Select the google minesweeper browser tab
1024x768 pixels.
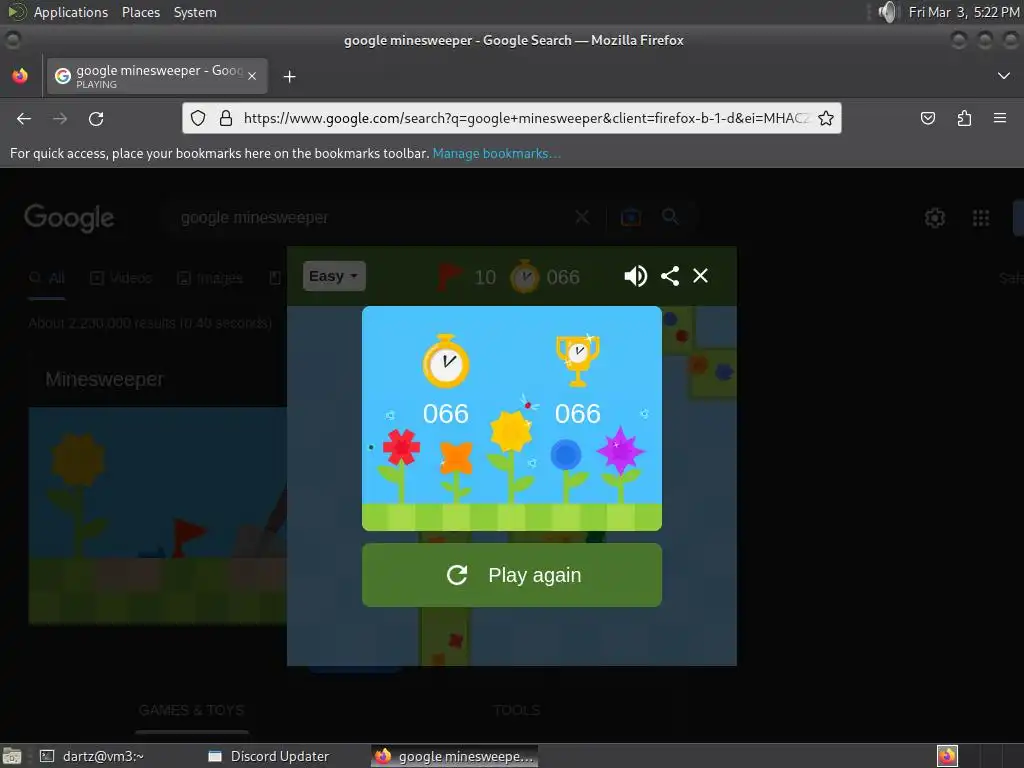[157, 76]
